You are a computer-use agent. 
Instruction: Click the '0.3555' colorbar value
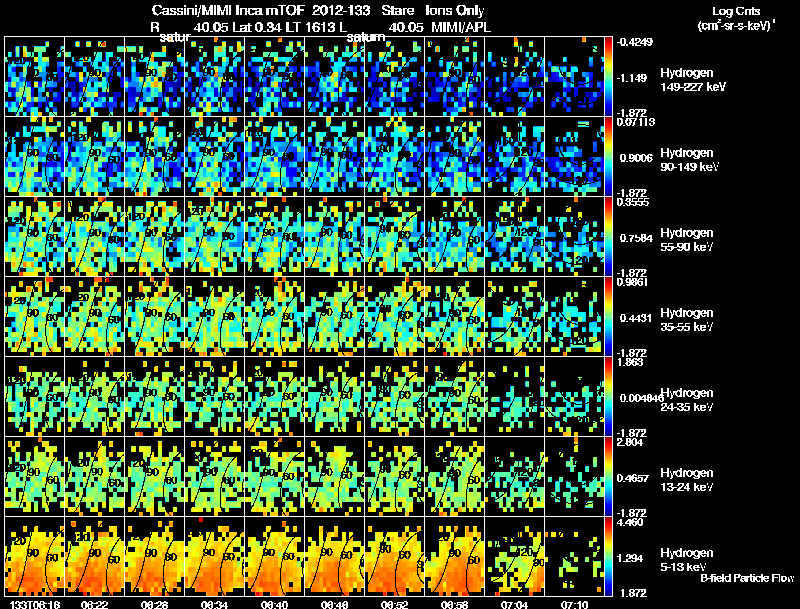[633, 202]
